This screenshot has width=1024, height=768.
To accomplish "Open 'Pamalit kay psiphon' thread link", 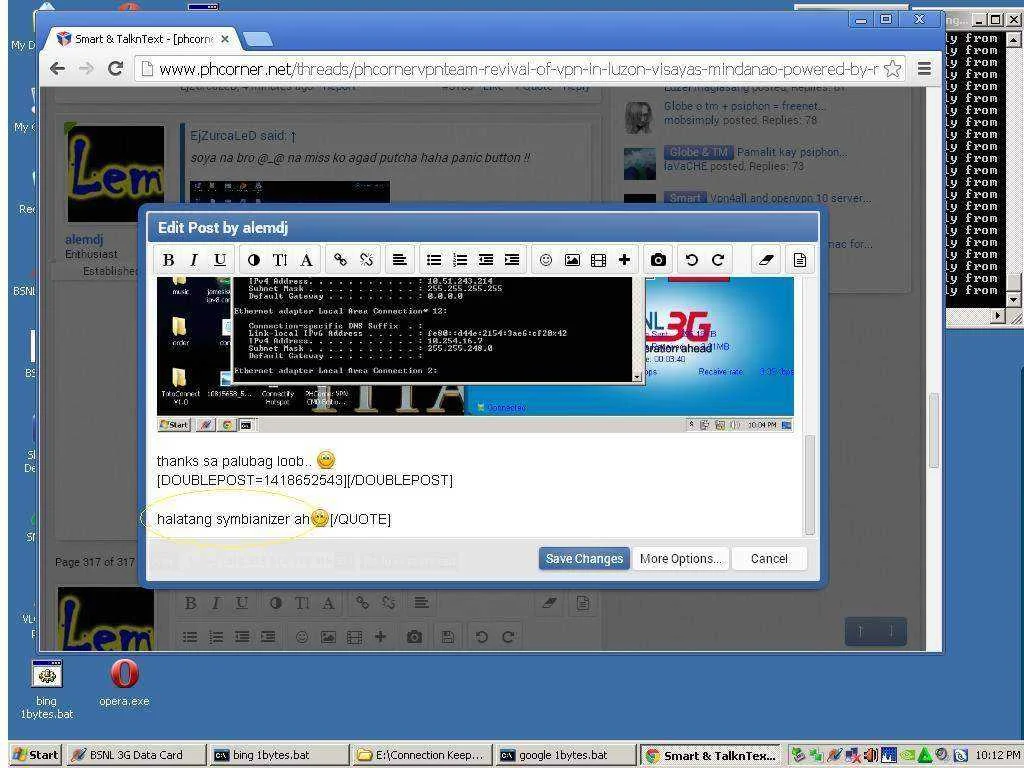I will [x=792, y=152].
